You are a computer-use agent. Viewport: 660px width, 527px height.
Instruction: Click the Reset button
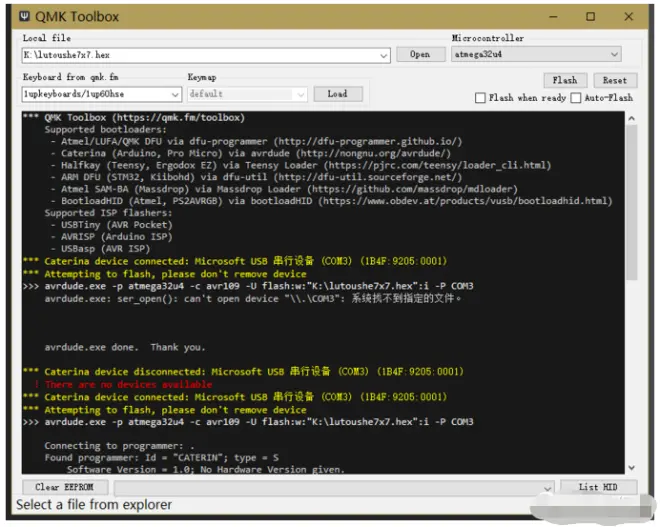click(x=615, y=80)
